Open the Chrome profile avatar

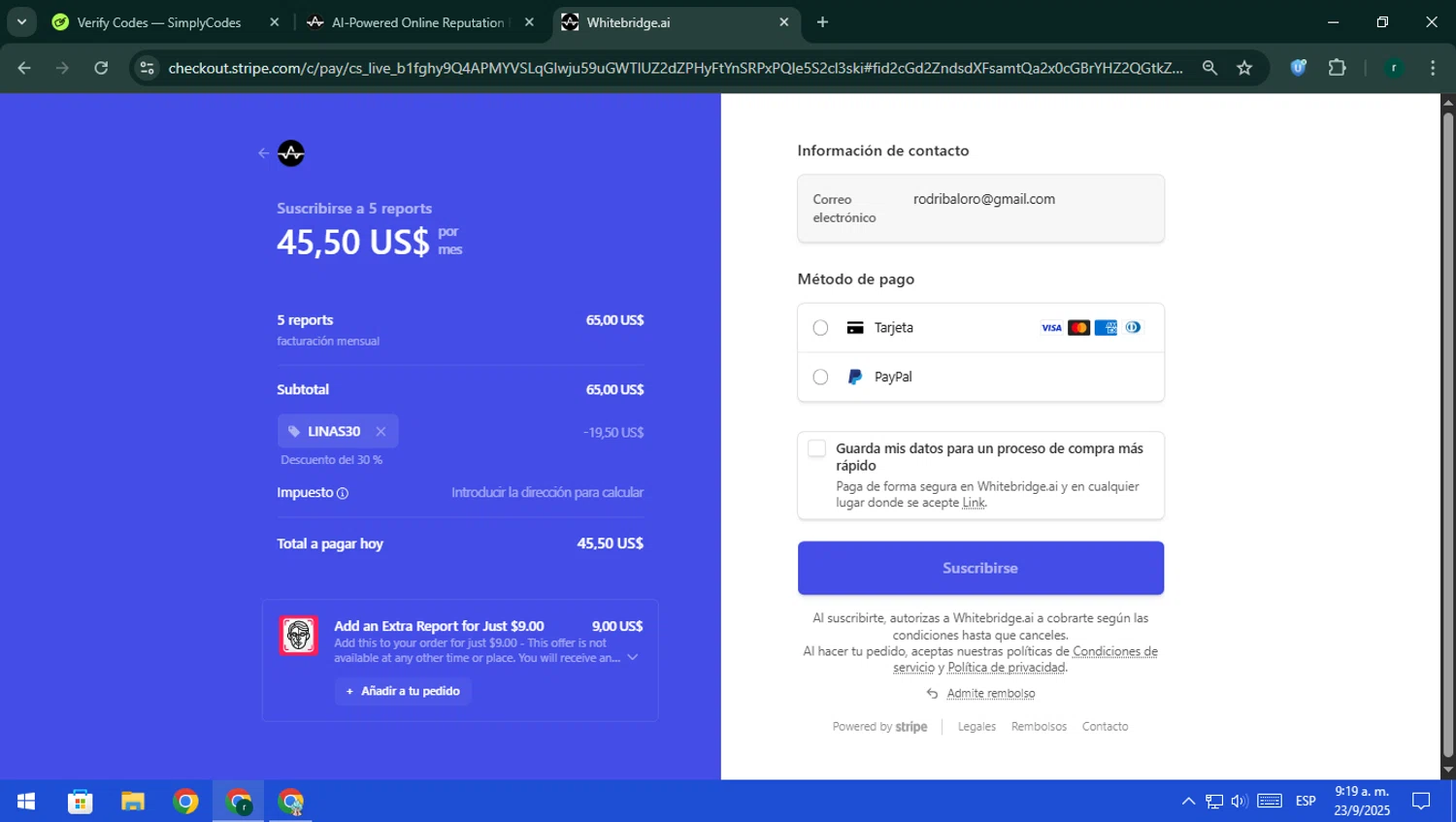point(1394,68)
